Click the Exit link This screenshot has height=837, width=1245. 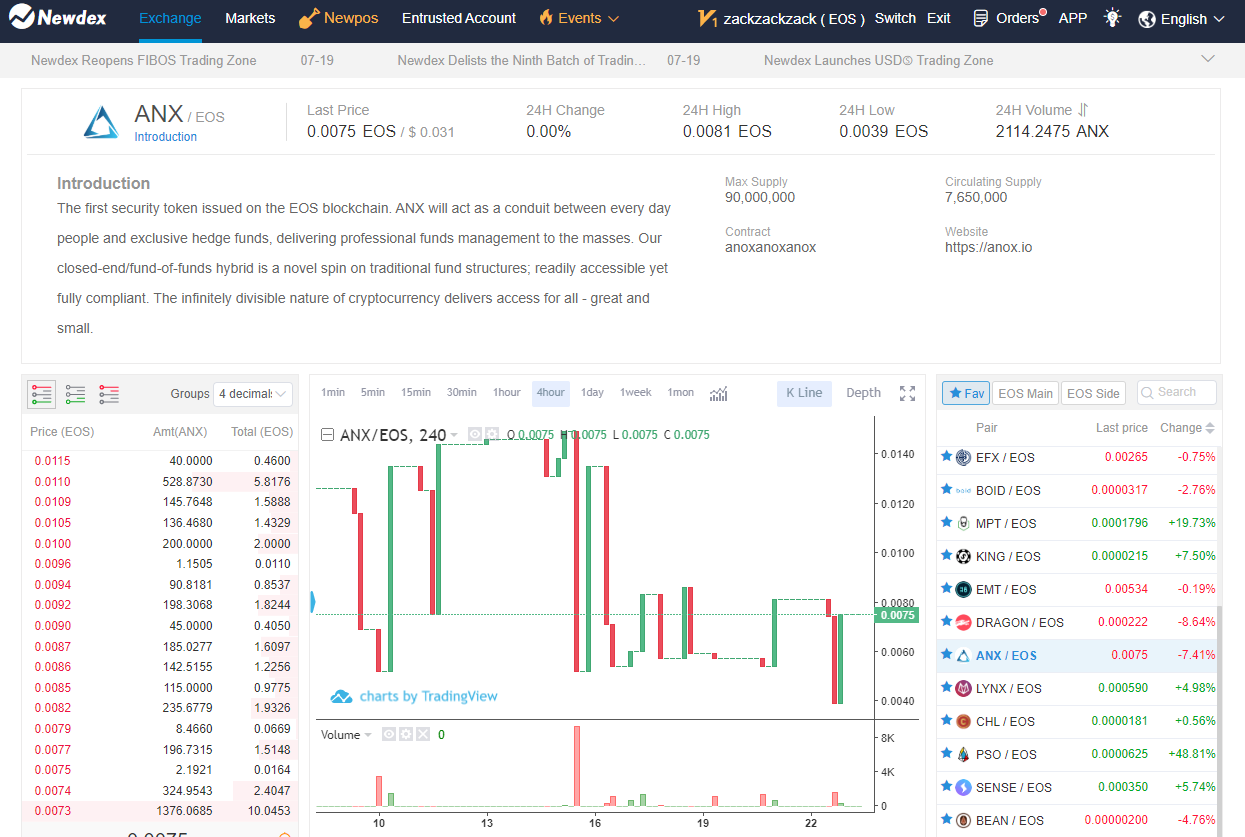939,18
